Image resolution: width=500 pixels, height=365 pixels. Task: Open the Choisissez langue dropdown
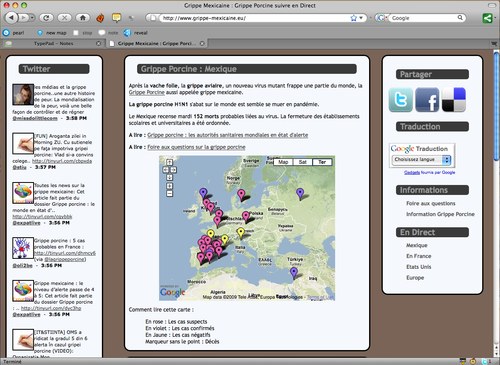point(421,160)
